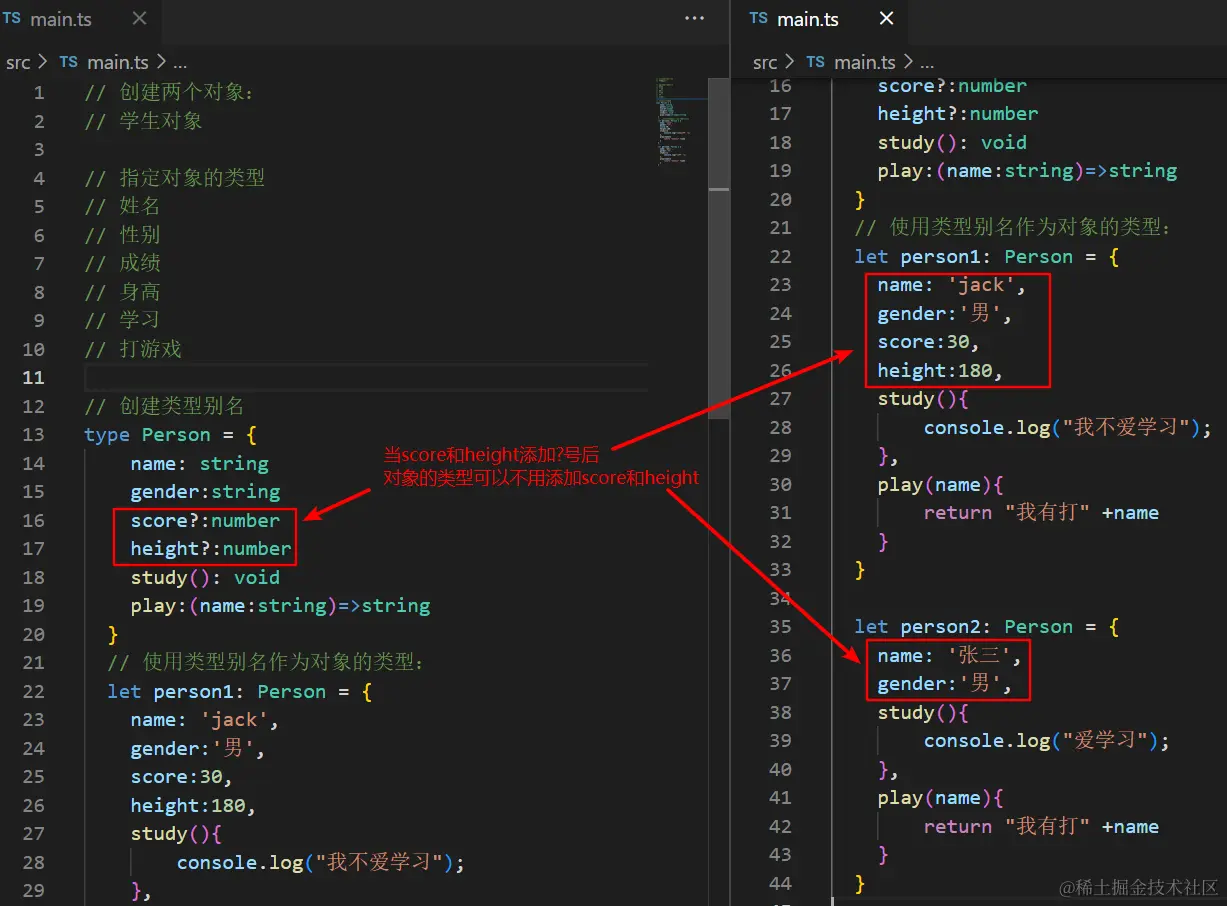Click the comment '// 性别'

click(122, 235)
